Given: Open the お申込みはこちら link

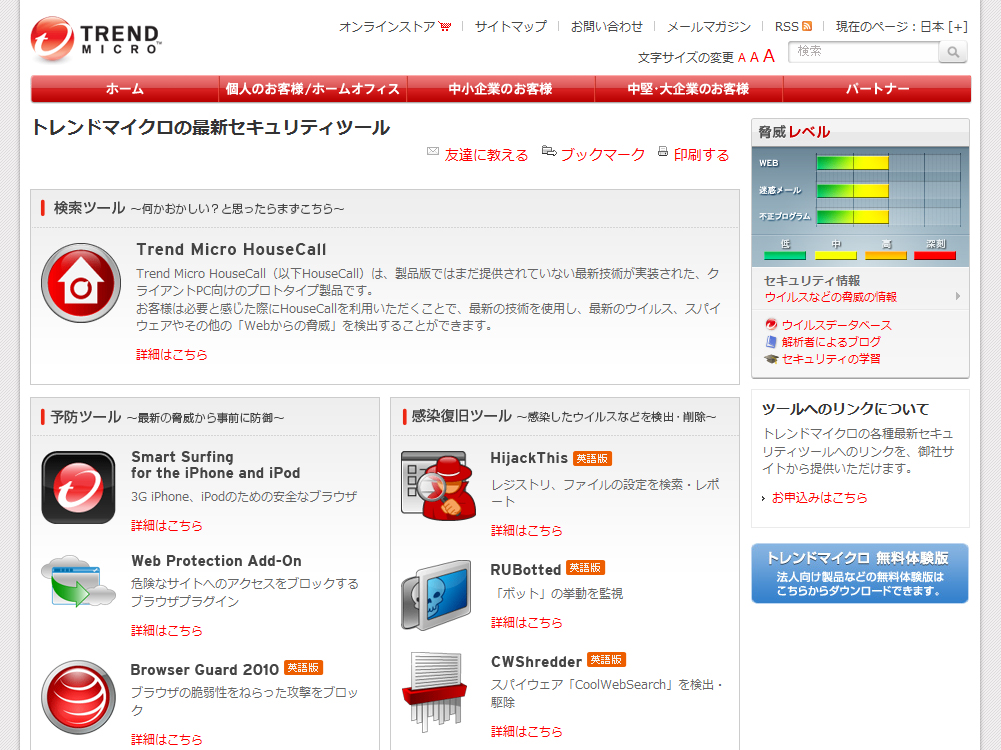Looking at the screenshot, I should tap(822, 496).
